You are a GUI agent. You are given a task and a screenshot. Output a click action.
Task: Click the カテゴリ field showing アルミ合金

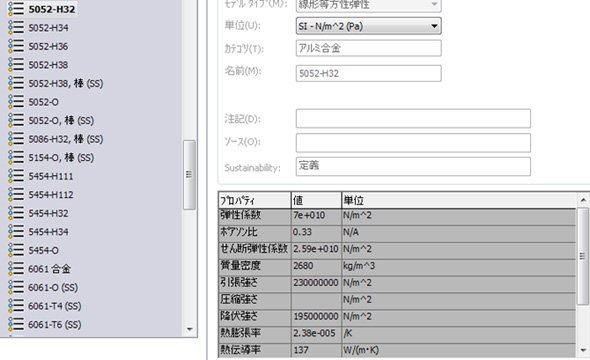(x=368, y=48)
